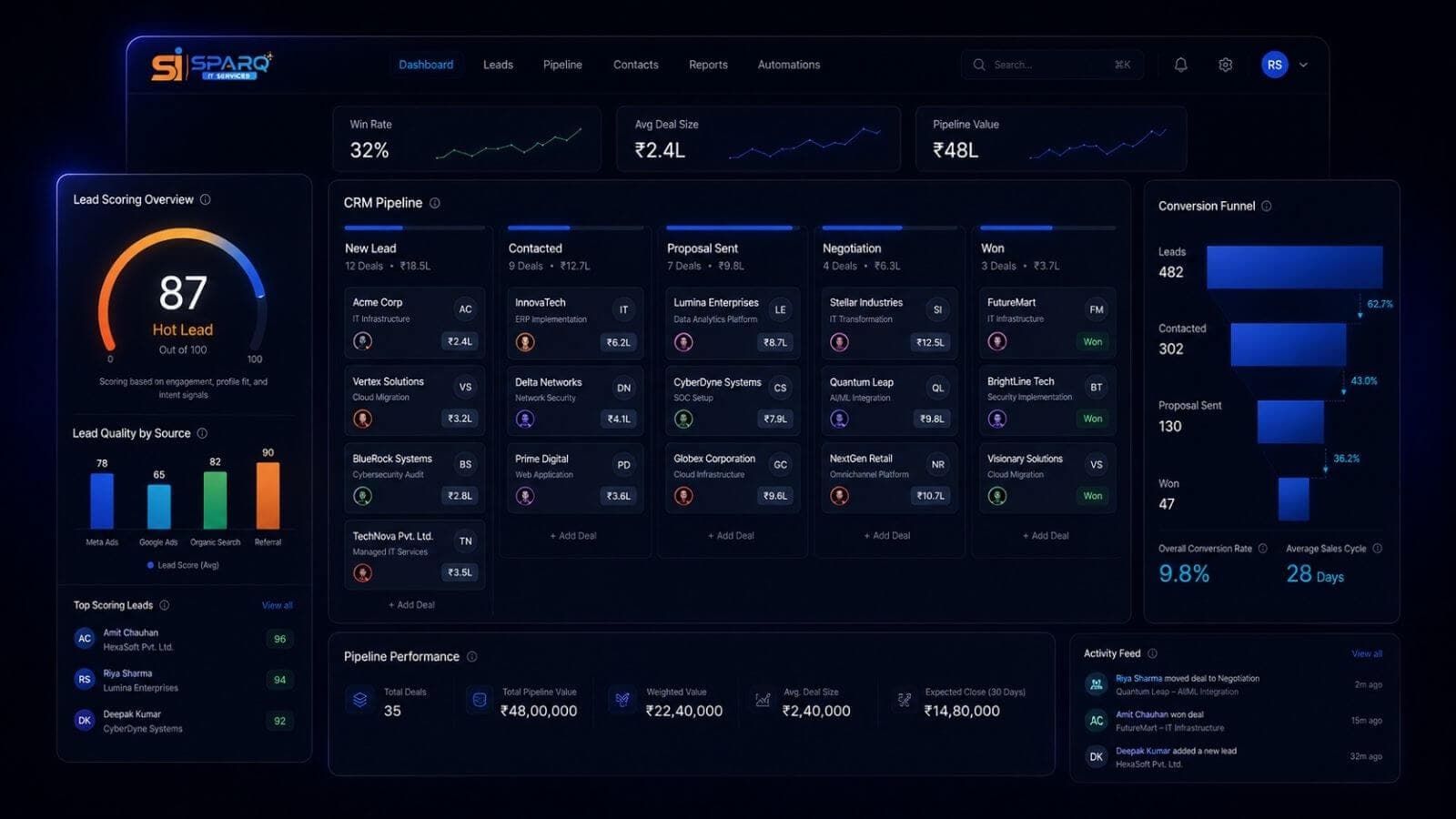Click the Expected Close icon
Image resolution: width=1456 pixels, height=819 pixels.
click(x=904, y=700)
